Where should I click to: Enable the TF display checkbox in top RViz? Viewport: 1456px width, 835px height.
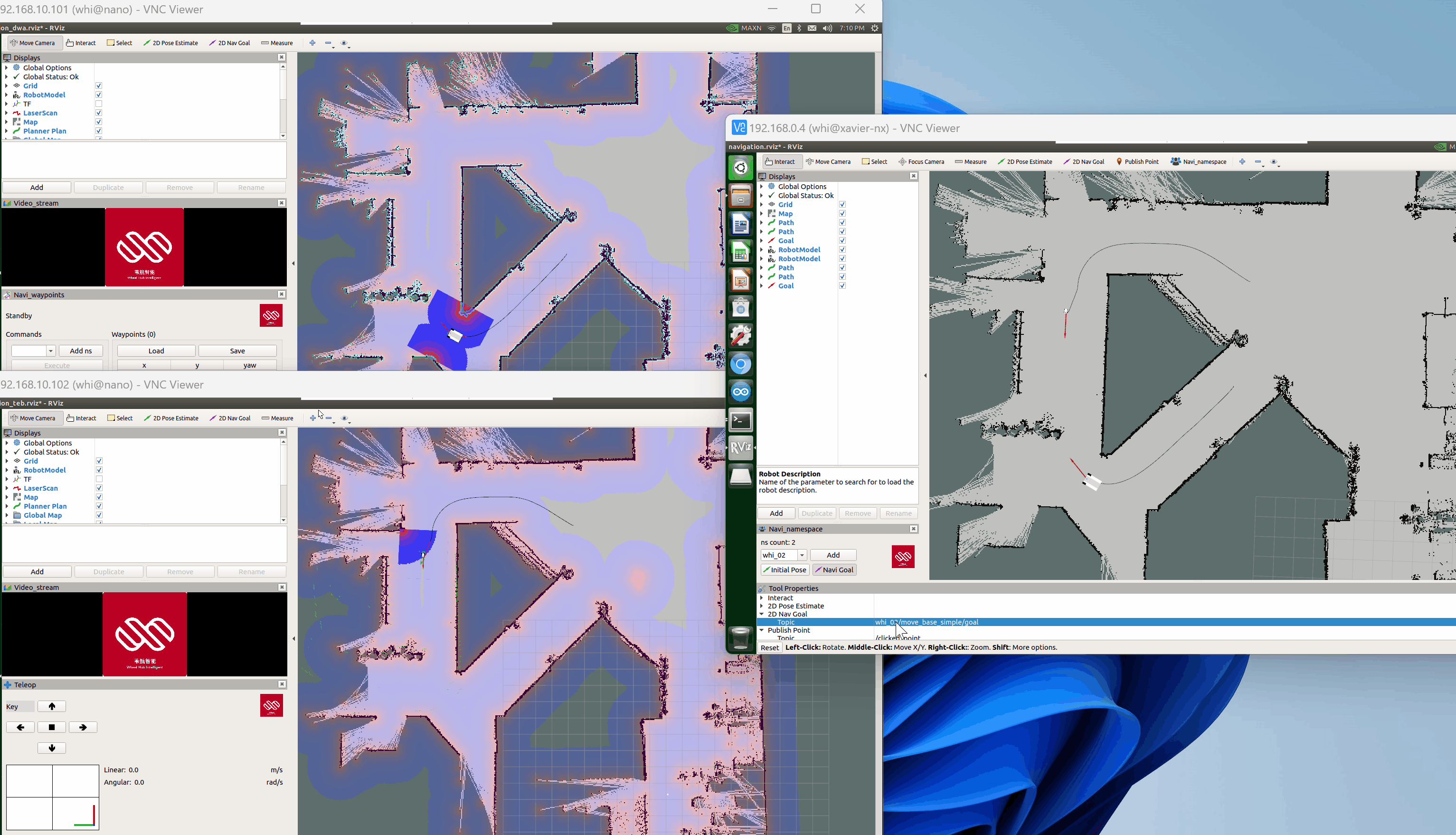[x=99, y=104]
